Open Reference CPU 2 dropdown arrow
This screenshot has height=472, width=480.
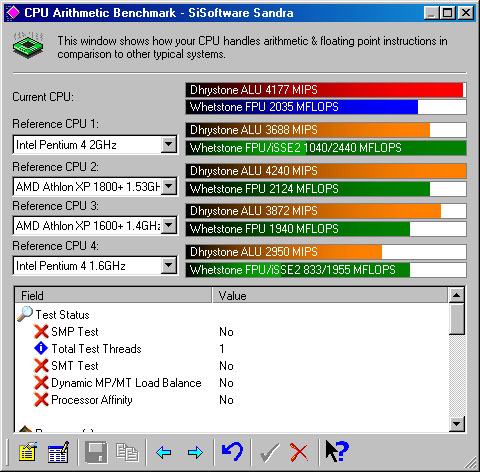169,186
